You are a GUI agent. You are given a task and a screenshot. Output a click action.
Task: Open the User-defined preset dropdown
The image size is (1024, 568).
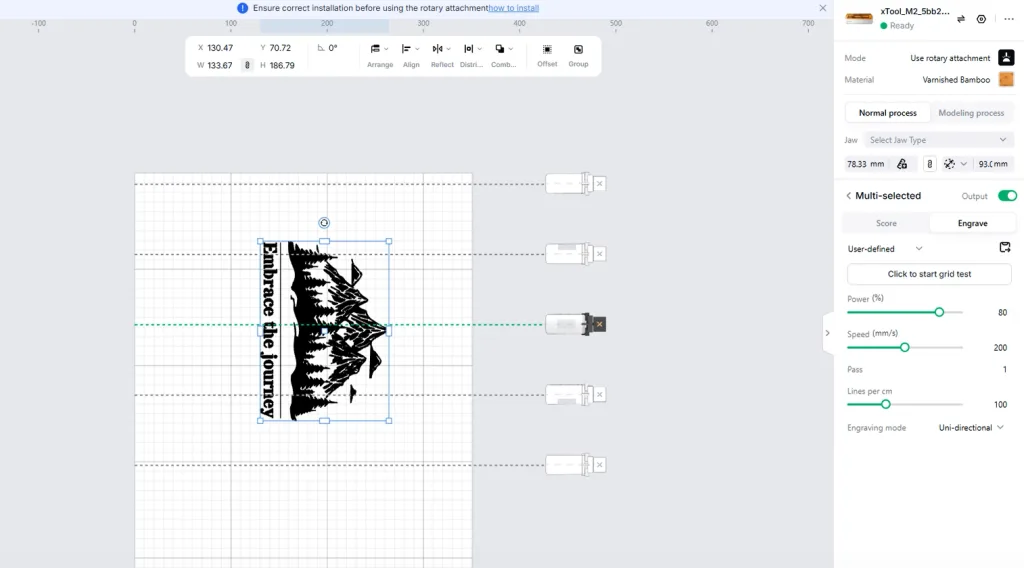pos(885,249)
